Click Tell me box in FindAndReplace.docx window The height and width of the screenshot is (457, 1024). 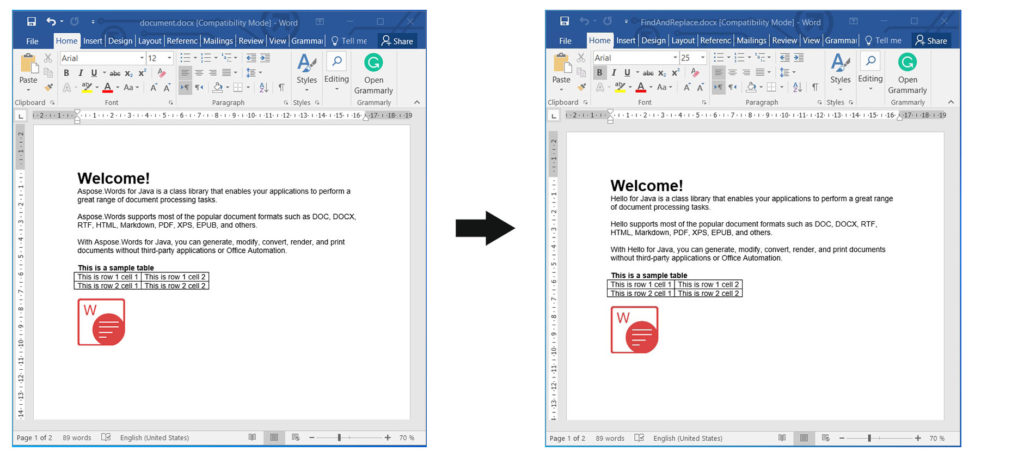(x=882, y=41)
